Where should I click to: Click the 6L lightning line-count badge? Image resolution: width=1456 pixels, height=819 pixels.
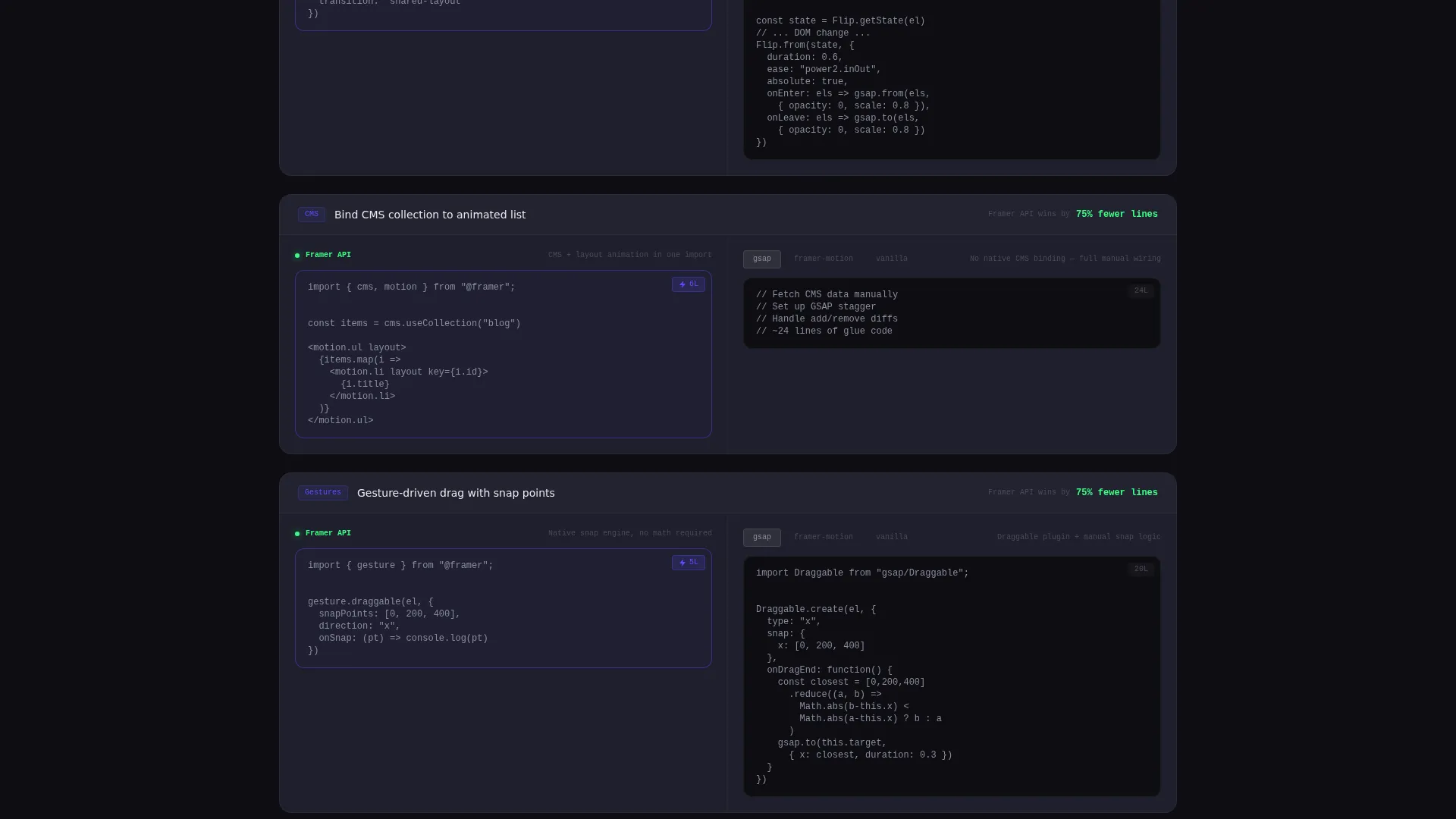click(689, 285)
